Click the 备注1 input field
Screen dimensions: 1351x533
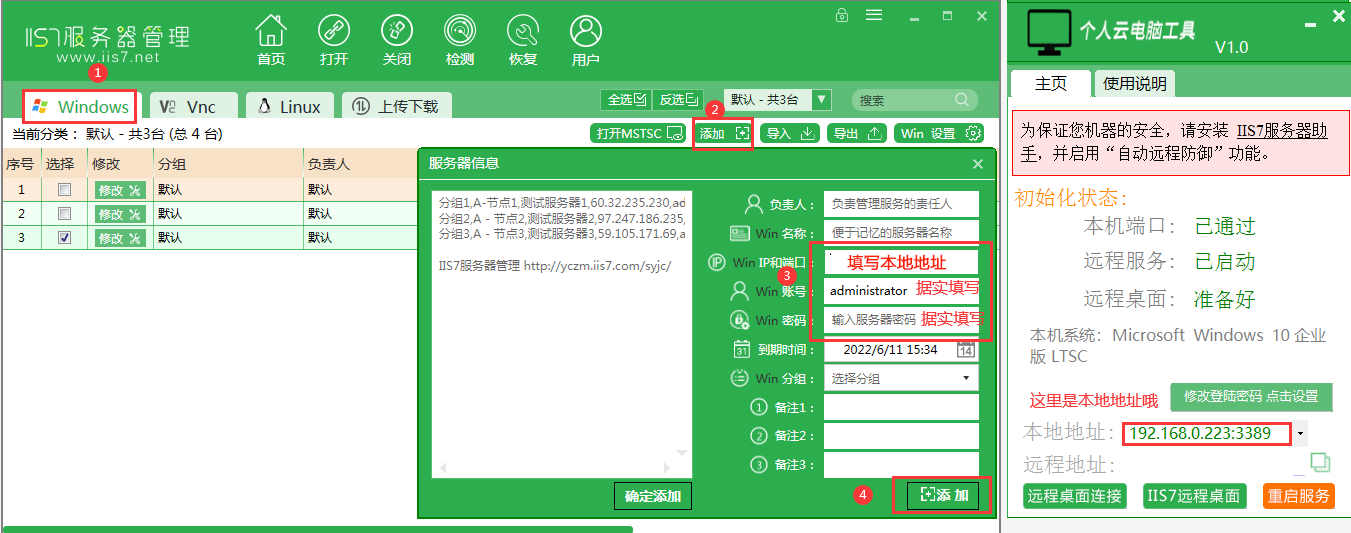coord(901,407)
